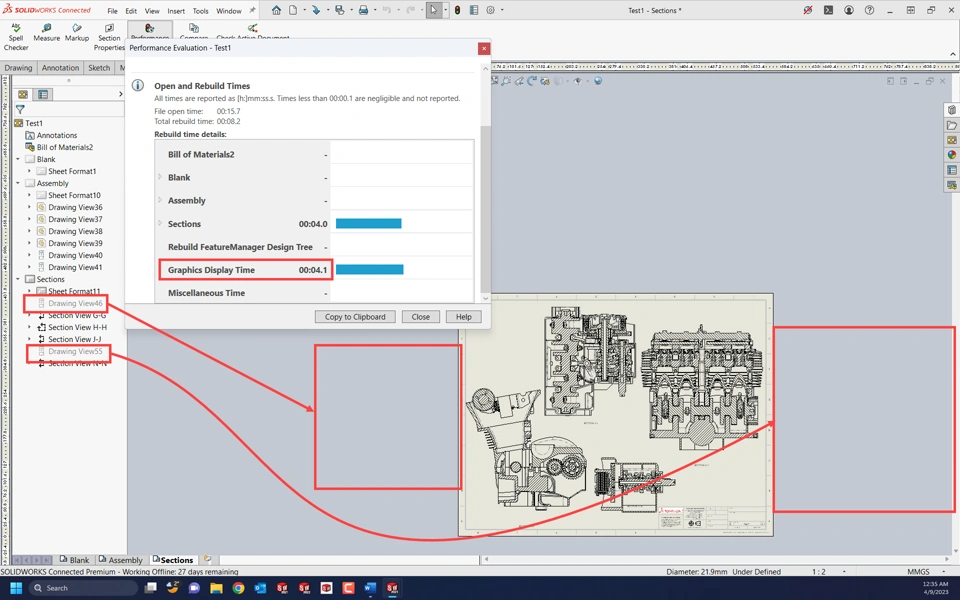960x600 pixels.
Task: Click the Close button in Performance Evaluation
Action: 421,317
